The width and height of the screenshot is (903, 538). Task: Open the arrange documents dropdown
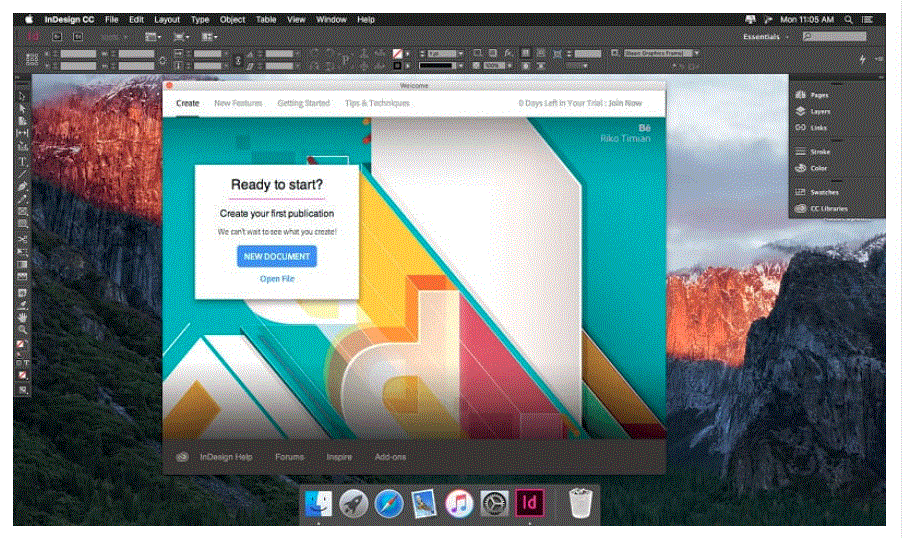click(209, 37)
